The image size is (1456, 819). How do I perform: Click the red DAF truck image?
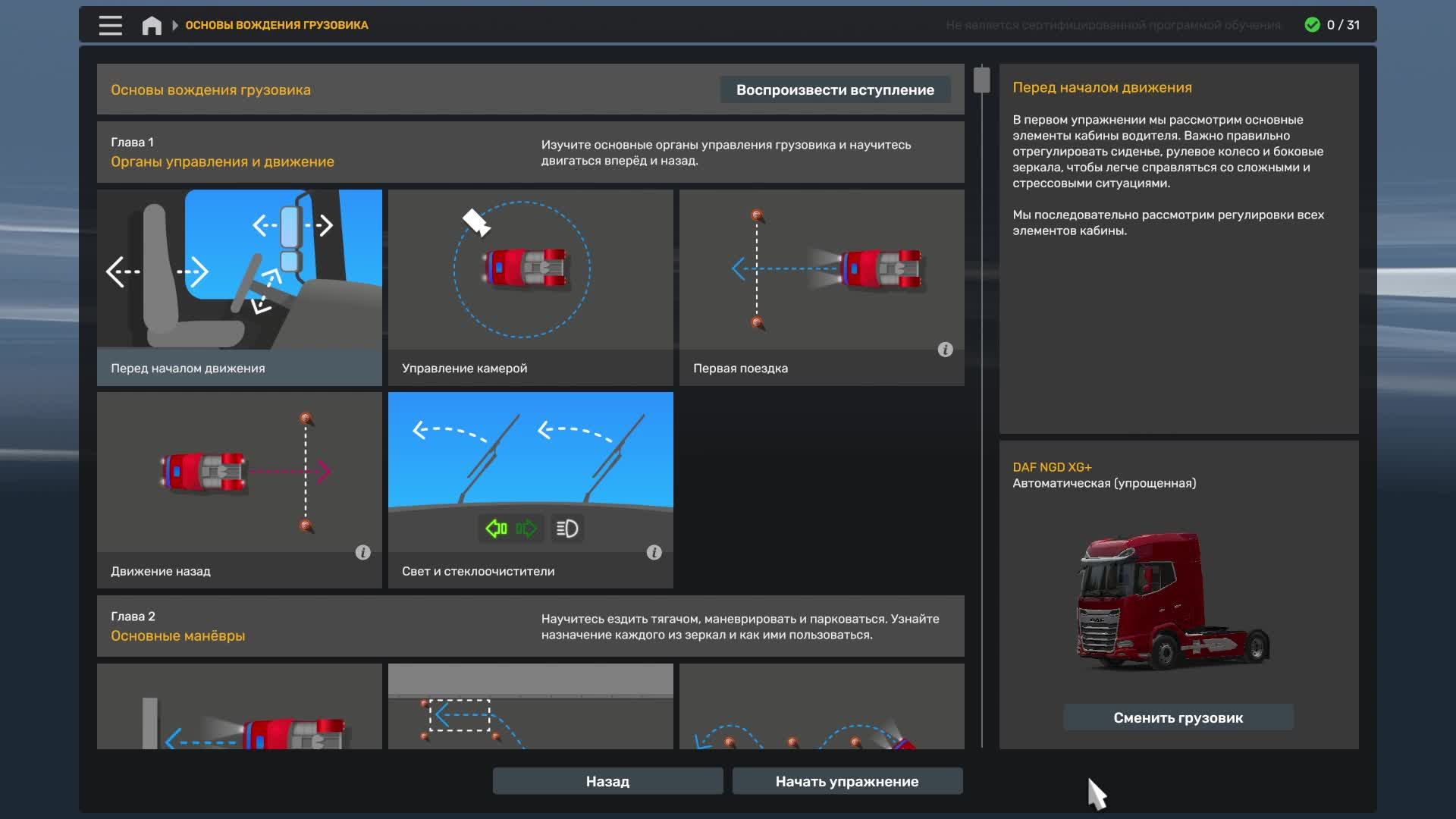pyautogui.click(x=1173, y=601)
